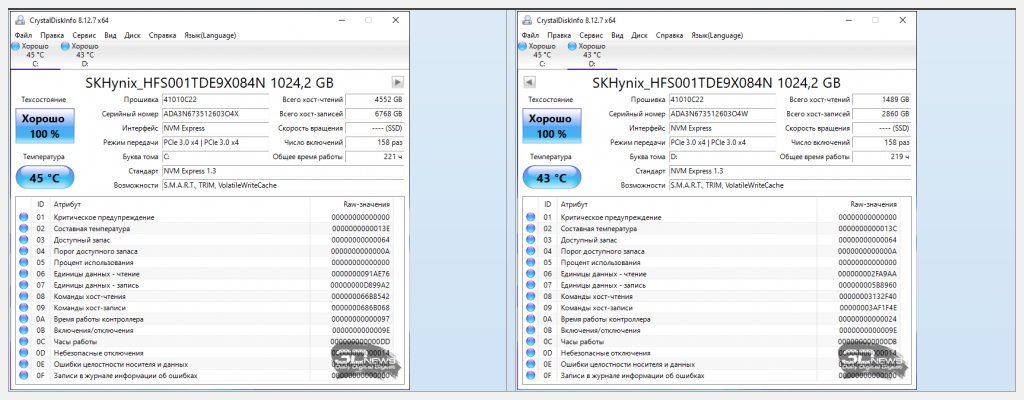
Task: Click status orb of attribute 09 in left window
Action: coord(24,308)
